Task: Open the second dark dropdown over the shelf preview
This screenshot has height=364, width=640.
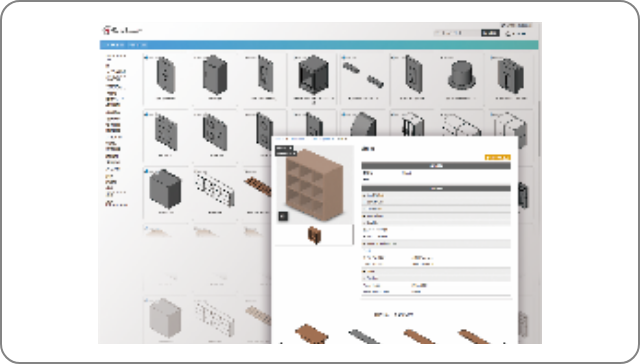Action: [286, 153]
